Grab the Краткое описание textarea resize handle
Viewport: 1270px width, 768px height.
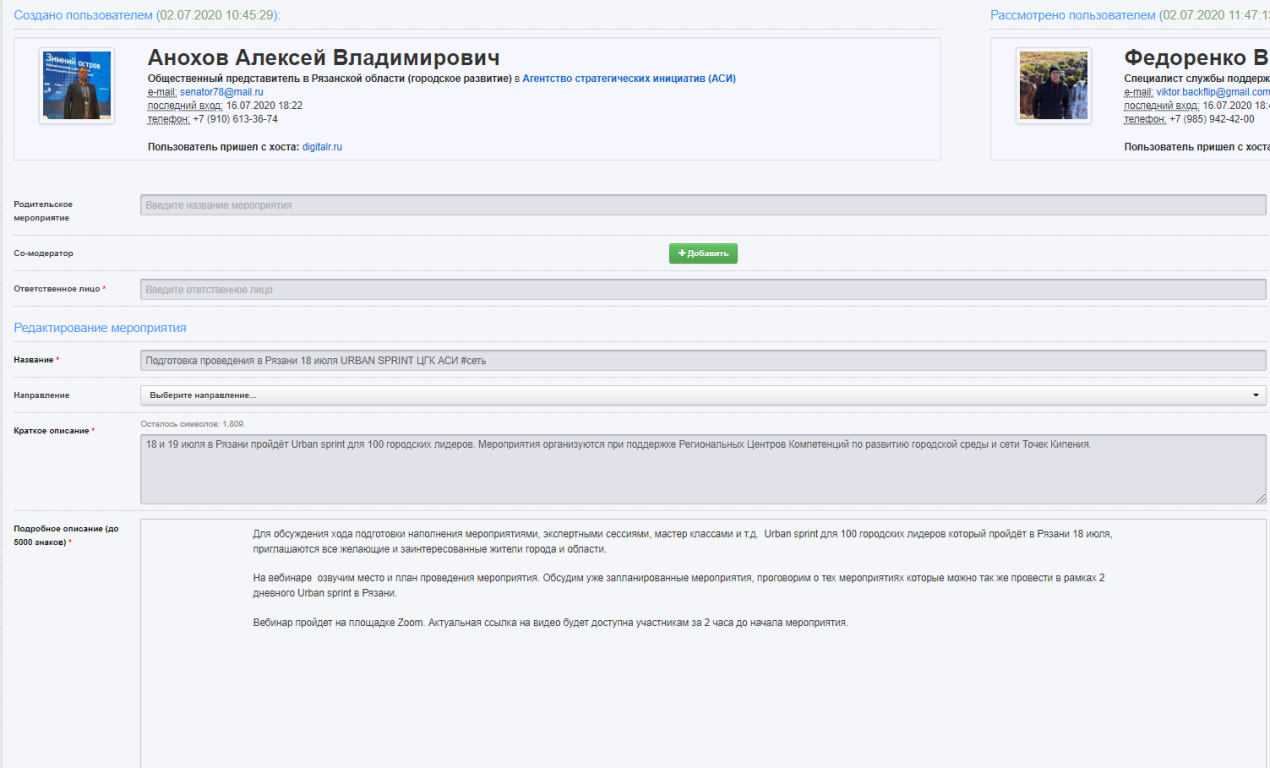[1260, 498]
